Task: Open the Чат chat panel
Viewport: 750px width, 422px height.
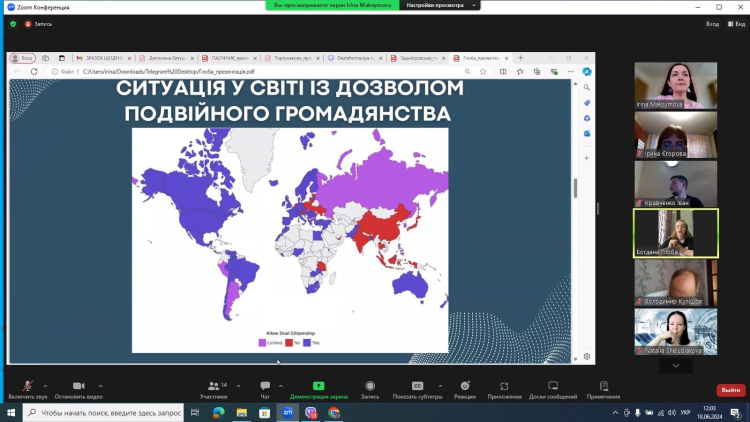Action: pos(265,387)
